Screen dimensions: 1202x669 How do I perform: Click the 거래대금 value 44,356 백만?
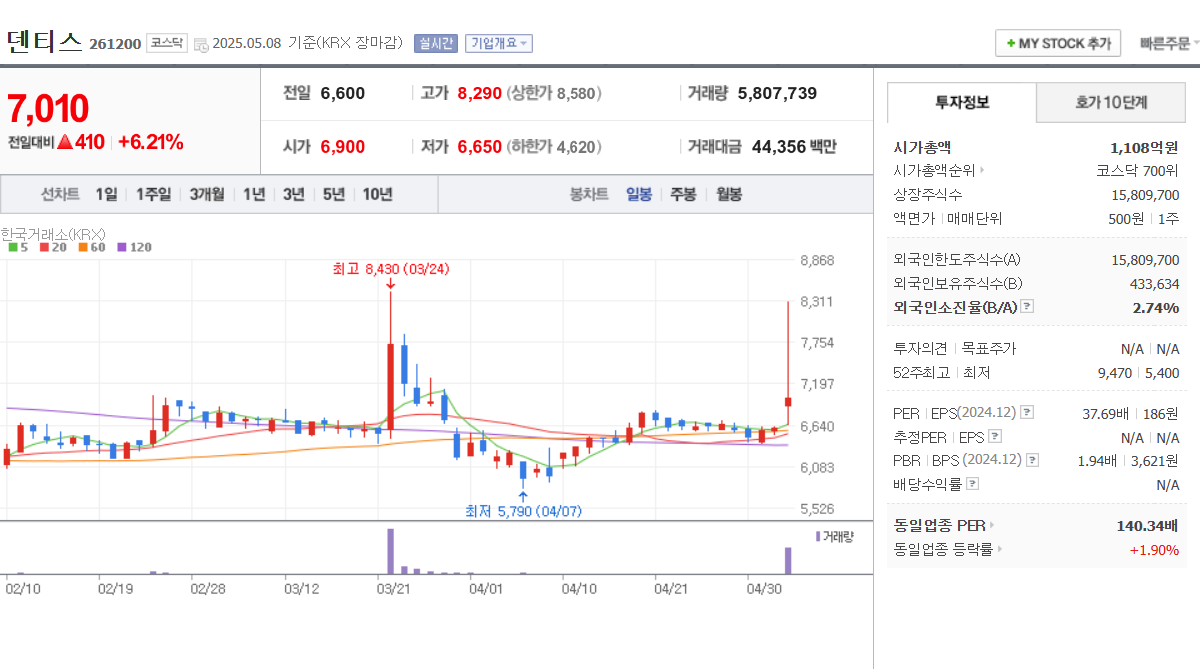[x=794, y=147]
